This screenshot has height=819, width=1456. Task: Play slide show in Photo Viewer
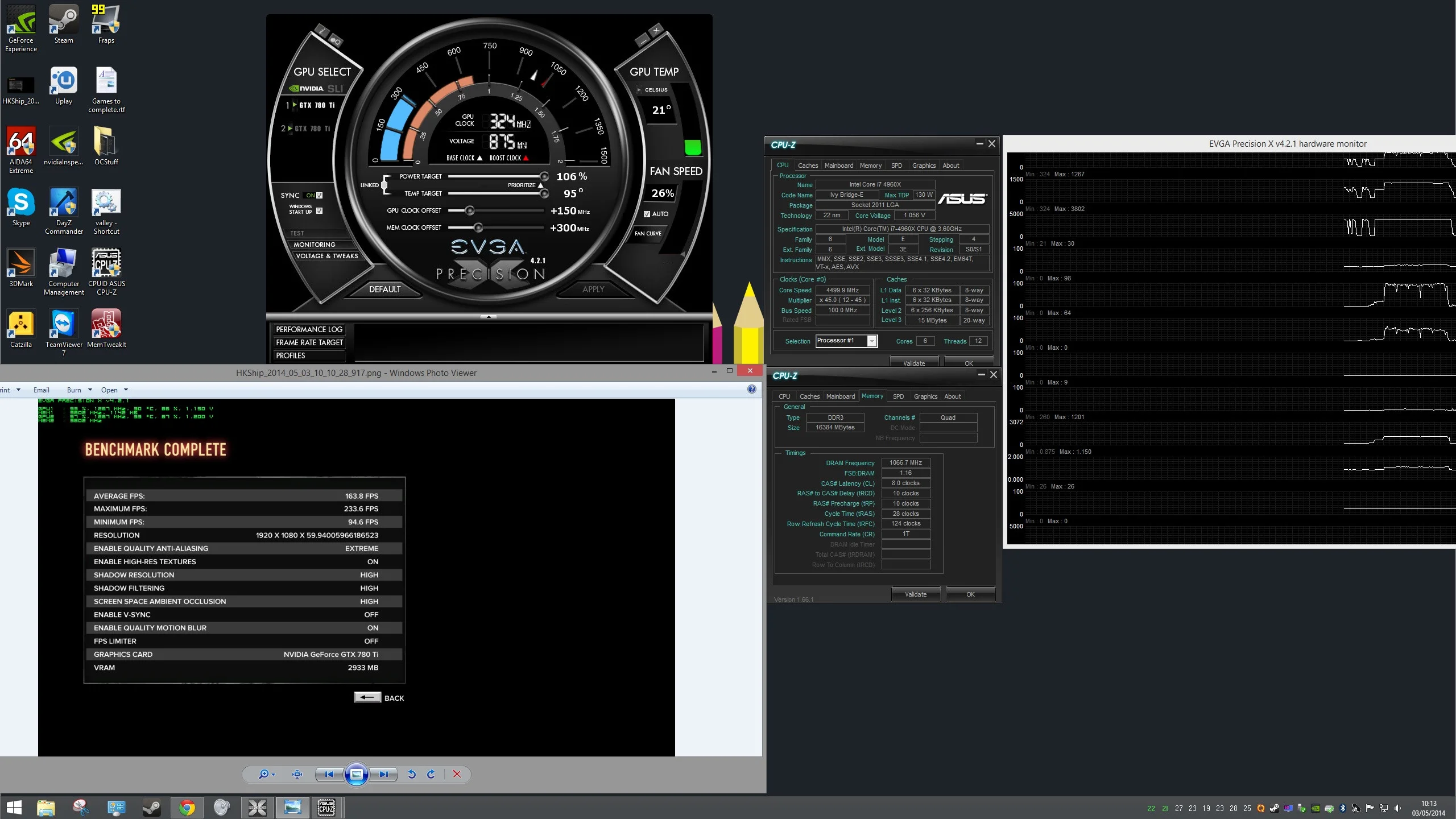click(357, 774)
